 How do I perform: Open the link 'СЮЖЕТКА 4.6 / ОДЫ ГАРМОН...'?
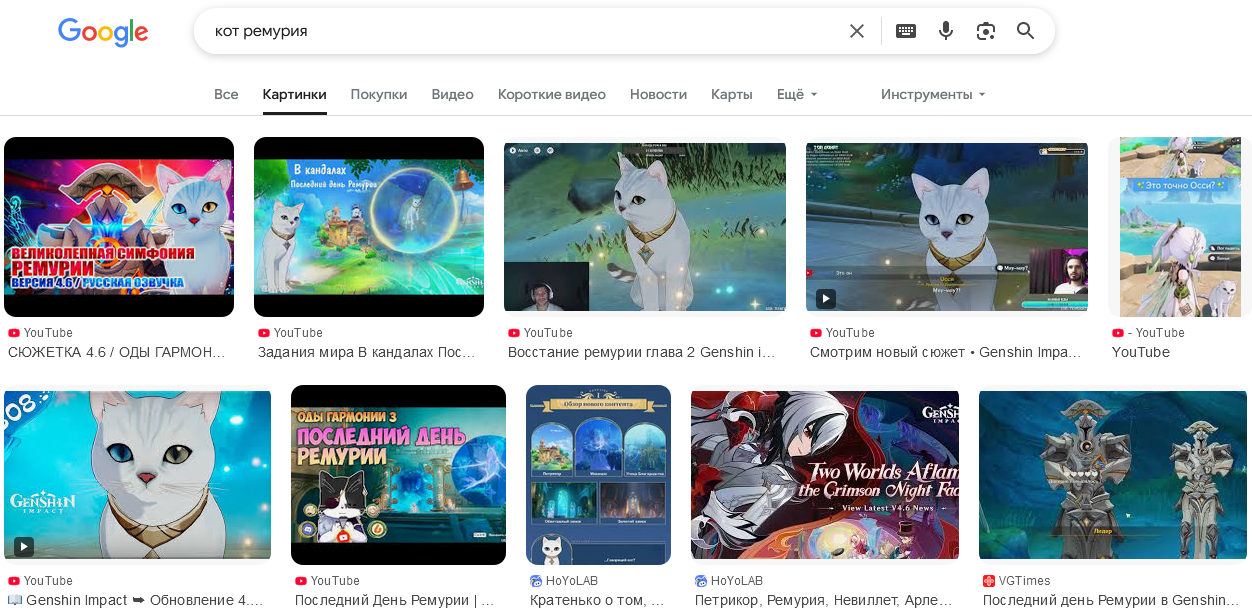point(117,352)
